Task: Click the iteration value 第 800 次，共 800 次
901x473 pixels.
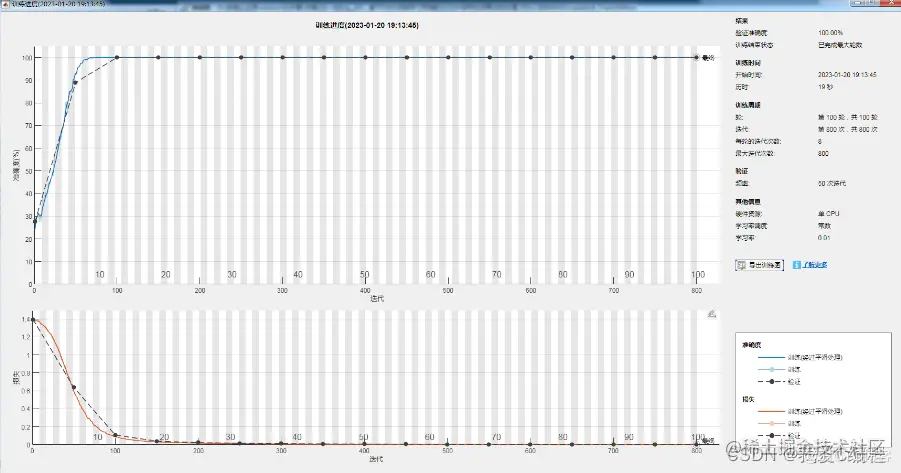Action: click(848, 129)
